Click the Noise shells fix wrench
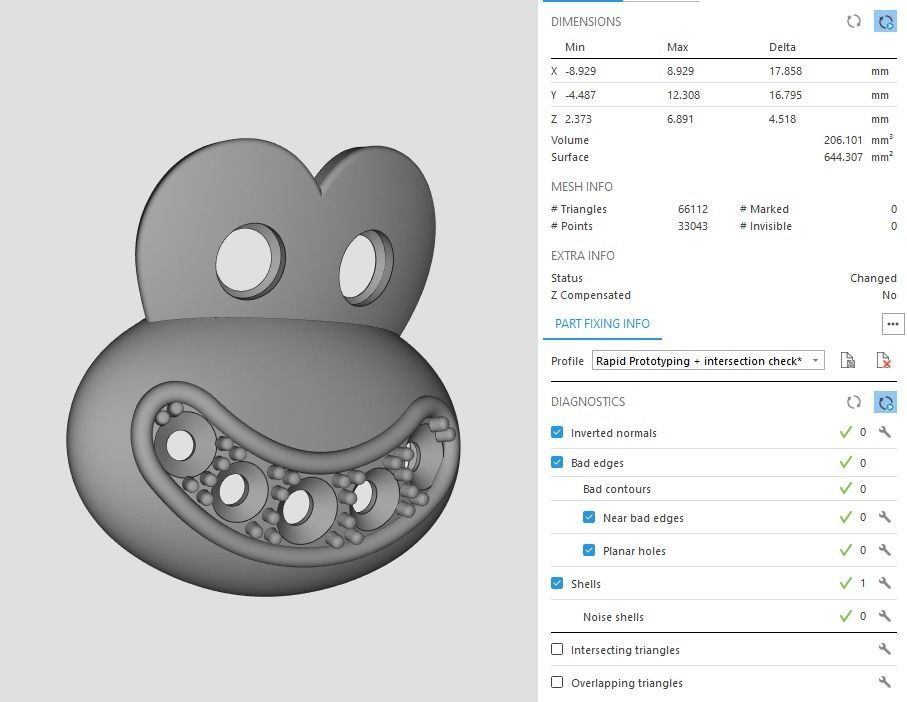 click(884, 616)
